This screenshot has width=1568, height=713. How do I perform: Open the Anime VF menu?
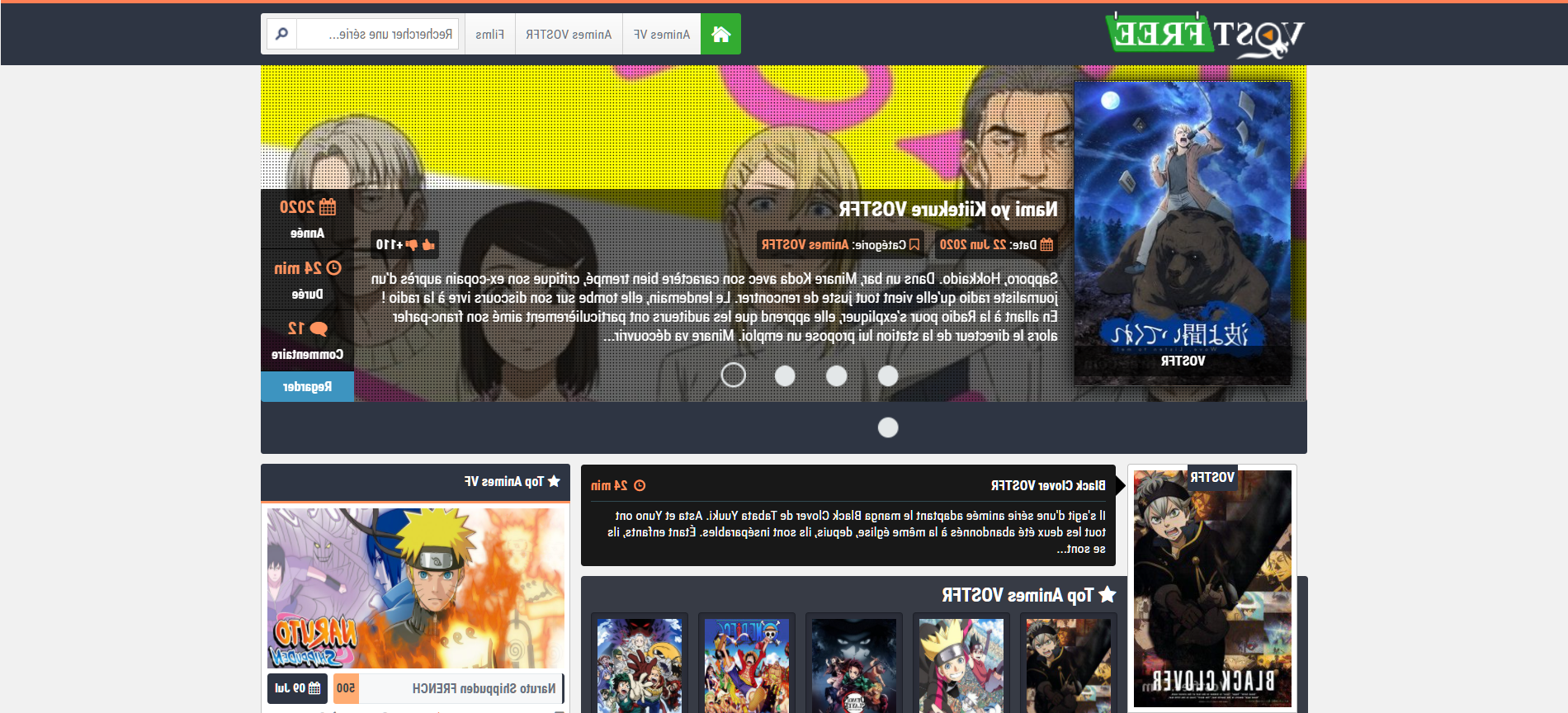pyautogui.click(x=661, y=34)
